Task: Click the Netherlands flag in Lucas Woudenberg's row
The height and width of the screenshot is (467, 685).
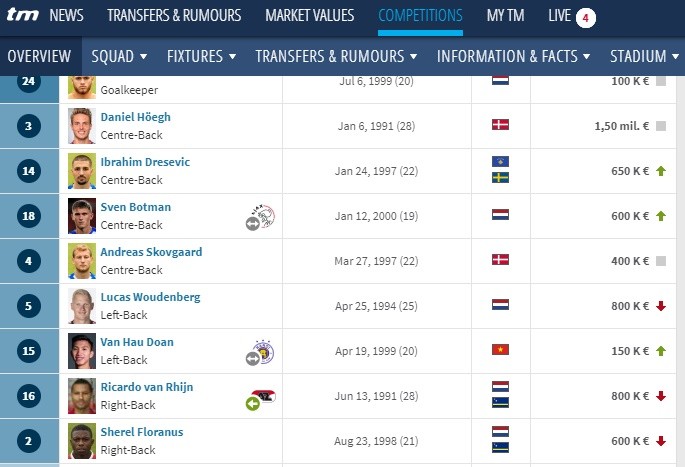Action: coord(501,305)
